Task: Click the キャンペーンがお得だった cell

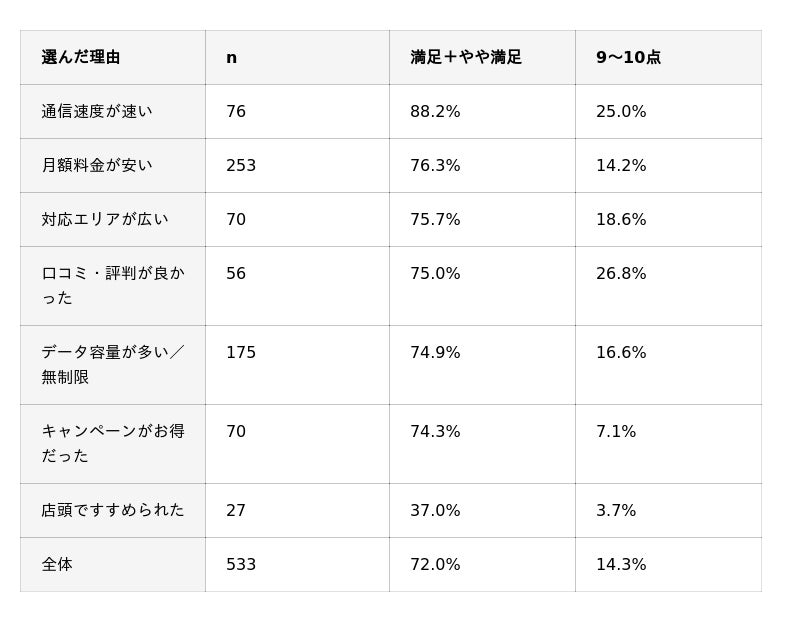Action: [x=113, y=444]
